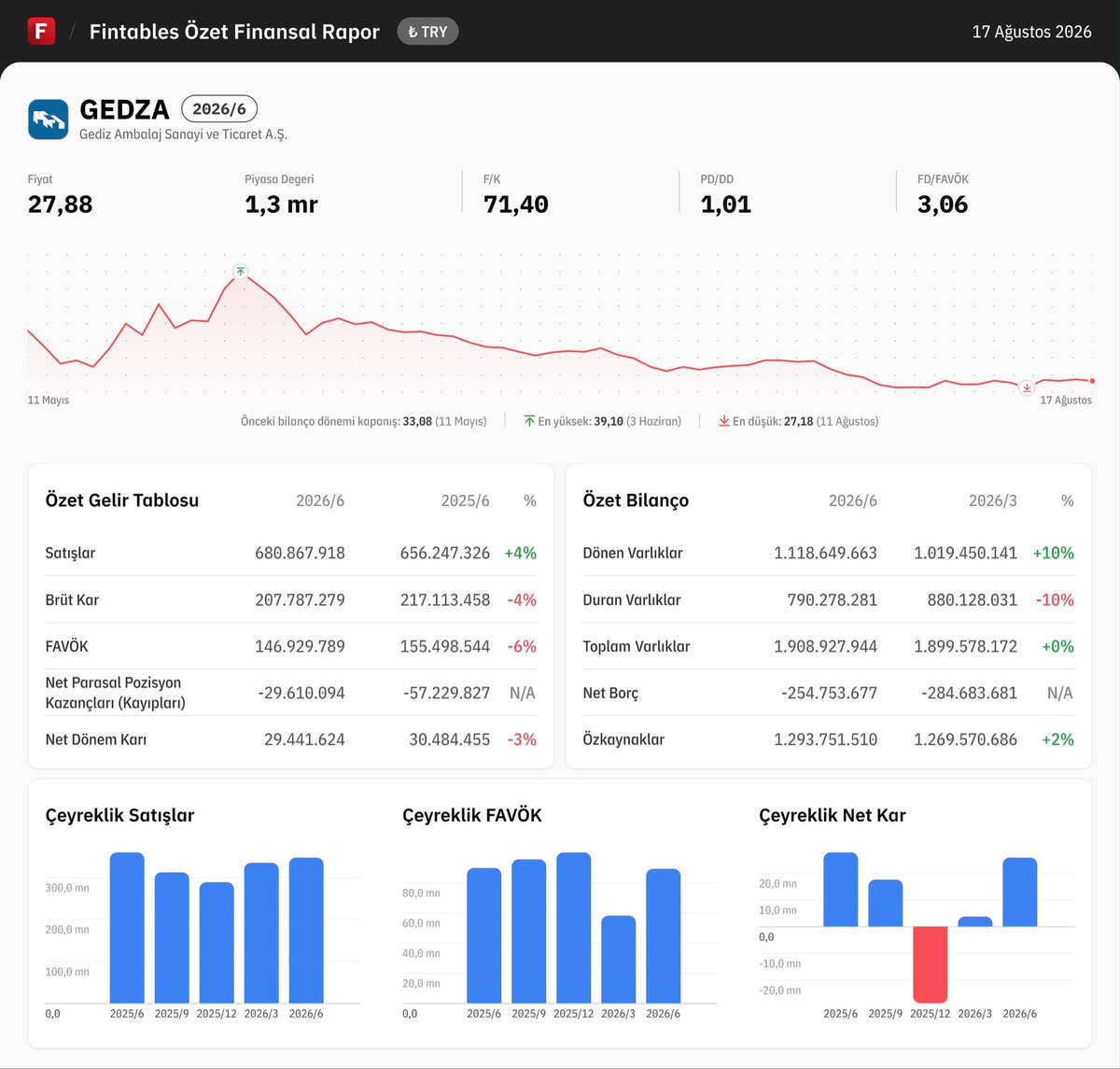The image size is (1120, 1069).
Task: Click the FAVÖK 2026/6 value 146.929.789
Action: tap(300, 646)
